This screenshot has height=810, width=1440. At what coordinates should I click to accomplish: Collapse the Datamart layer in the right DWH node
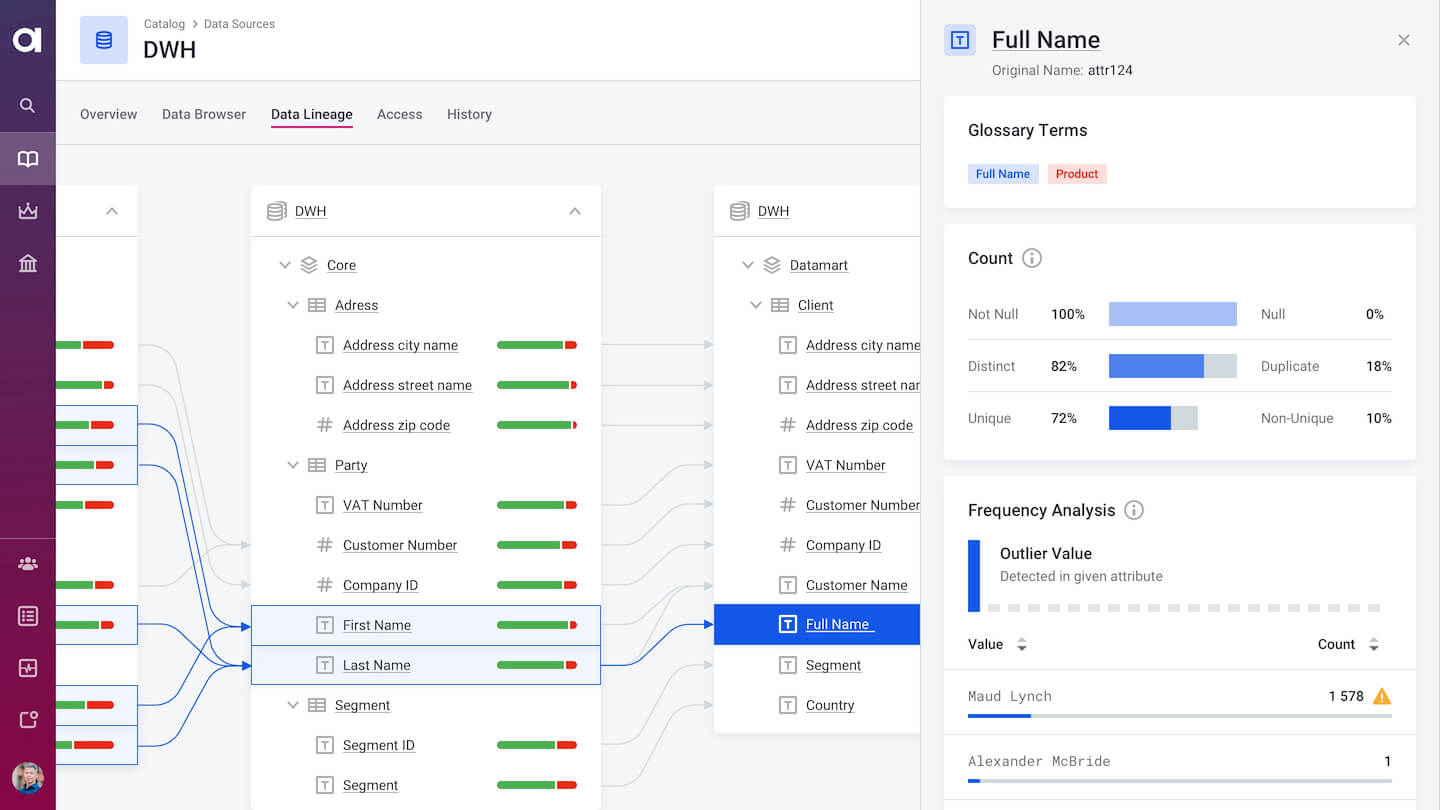[748, 265]
